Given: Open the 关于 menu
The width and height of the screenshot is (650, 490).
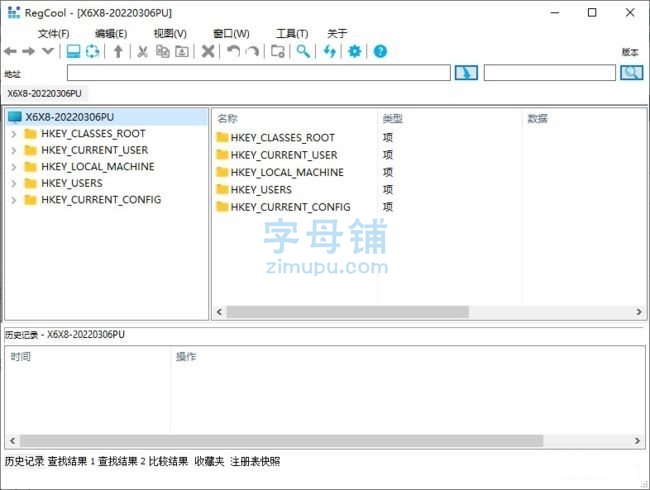Looking at the screenshot, I should 337,34.
